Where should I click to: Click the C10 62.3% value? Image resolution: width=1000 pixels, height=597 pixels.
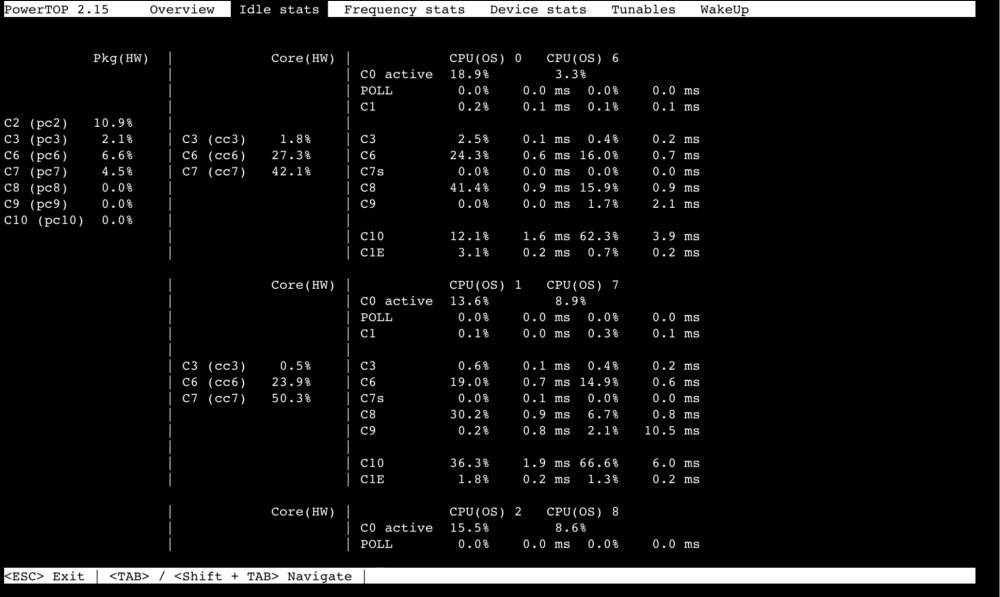tap(599, 237)
